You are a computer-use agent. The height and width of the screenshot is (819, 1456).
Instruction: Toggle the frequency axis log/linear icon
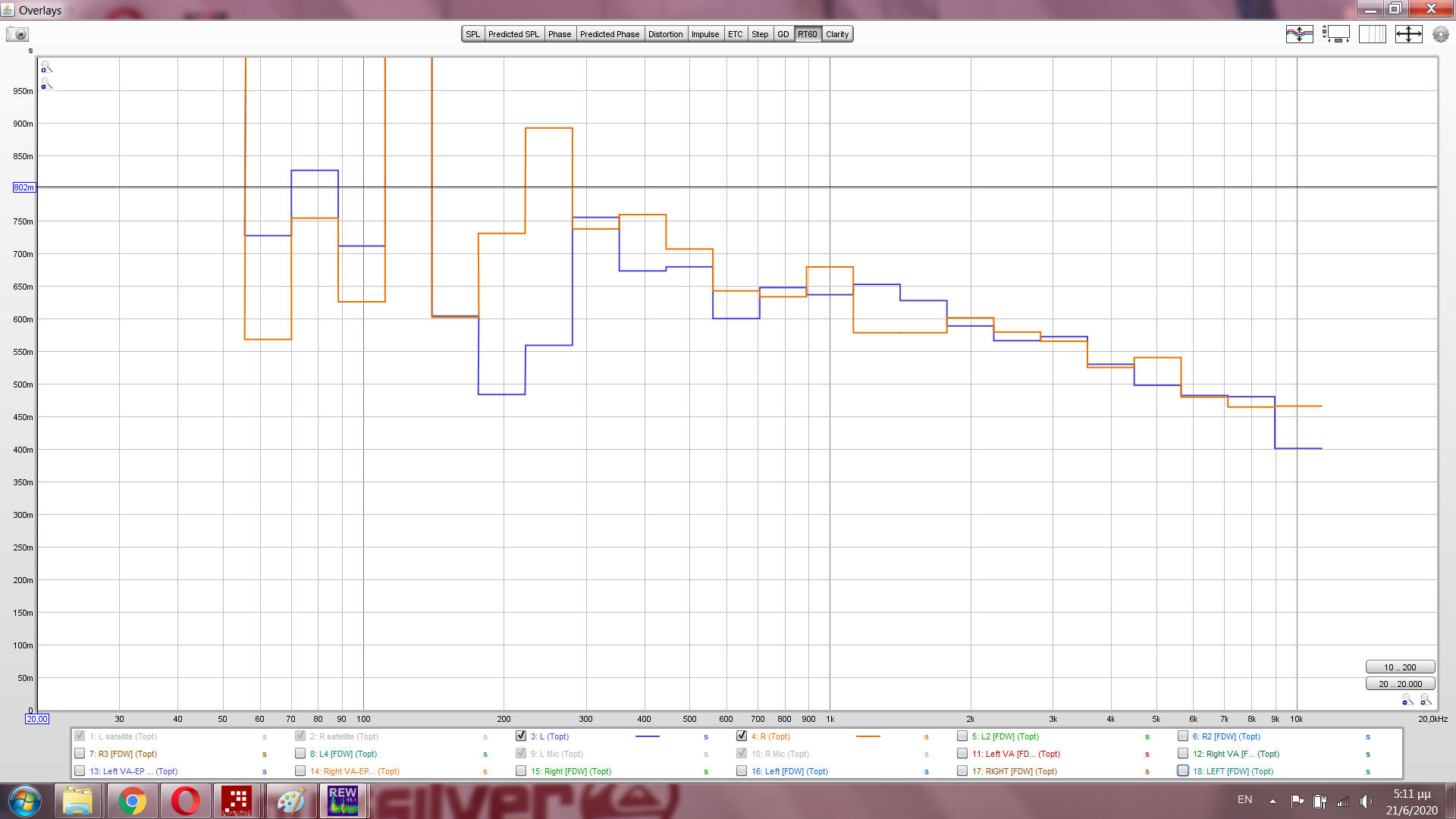[x=1372, y=34]
